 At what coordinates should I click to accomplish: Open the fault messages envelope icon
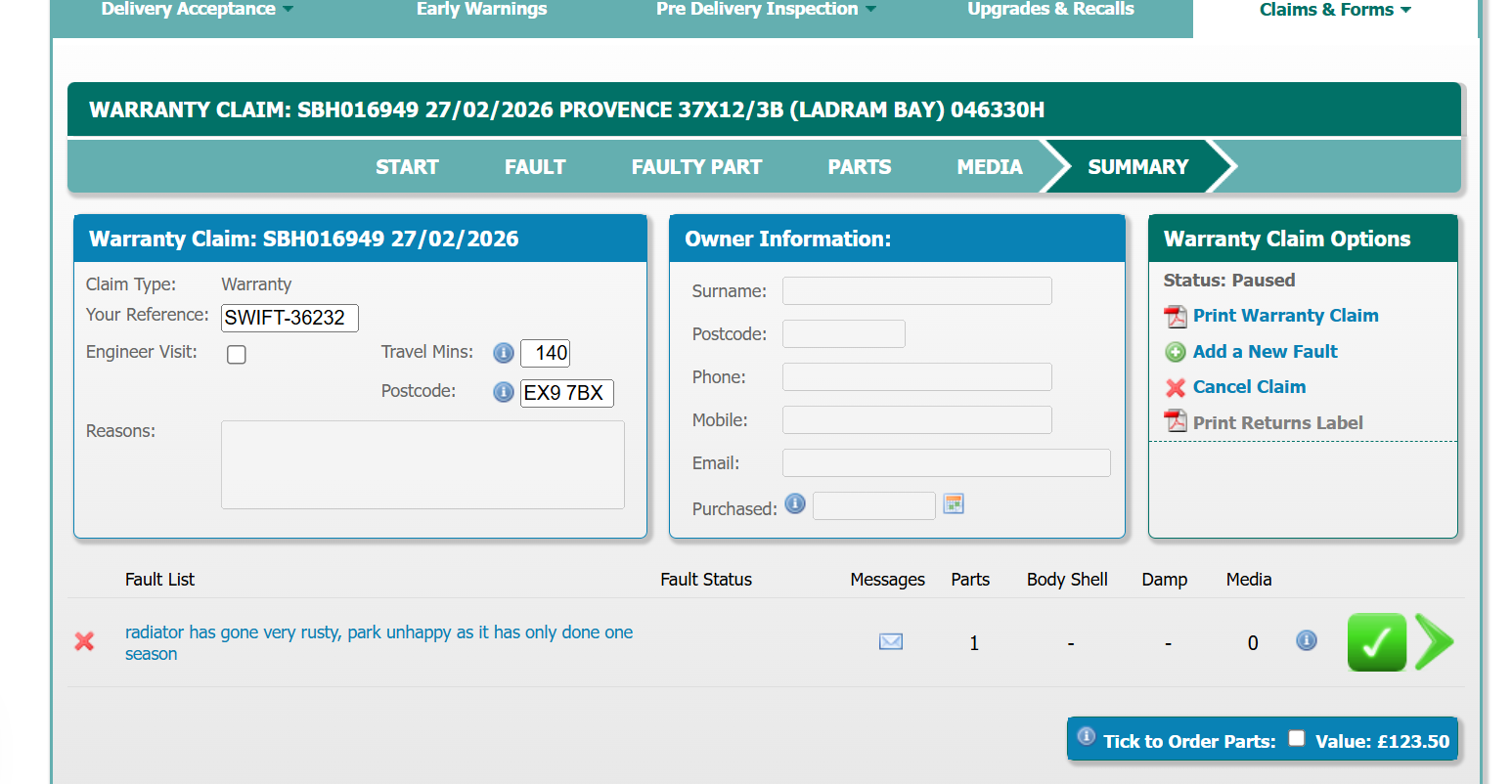click(890, 642)
